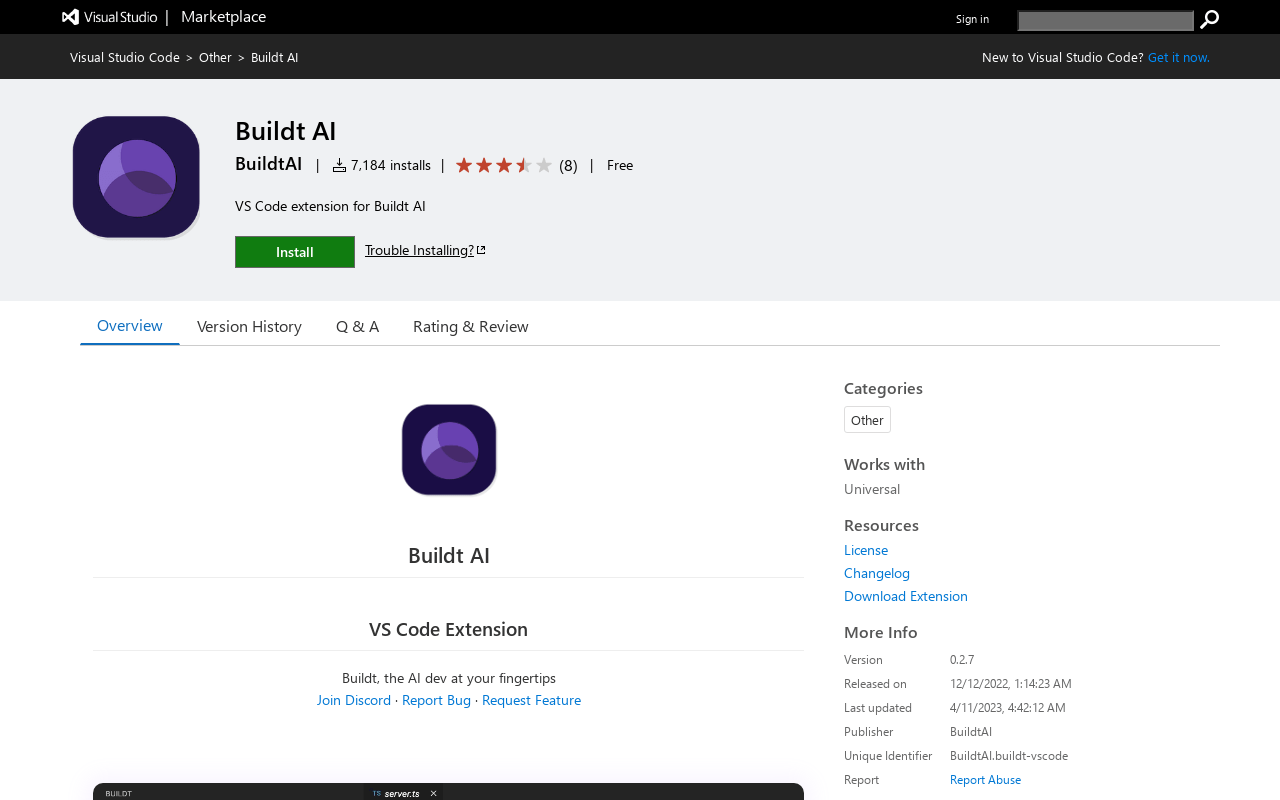
Task: Click the Buildt AI breadcrumb
Action: click(x=274, y=57)
